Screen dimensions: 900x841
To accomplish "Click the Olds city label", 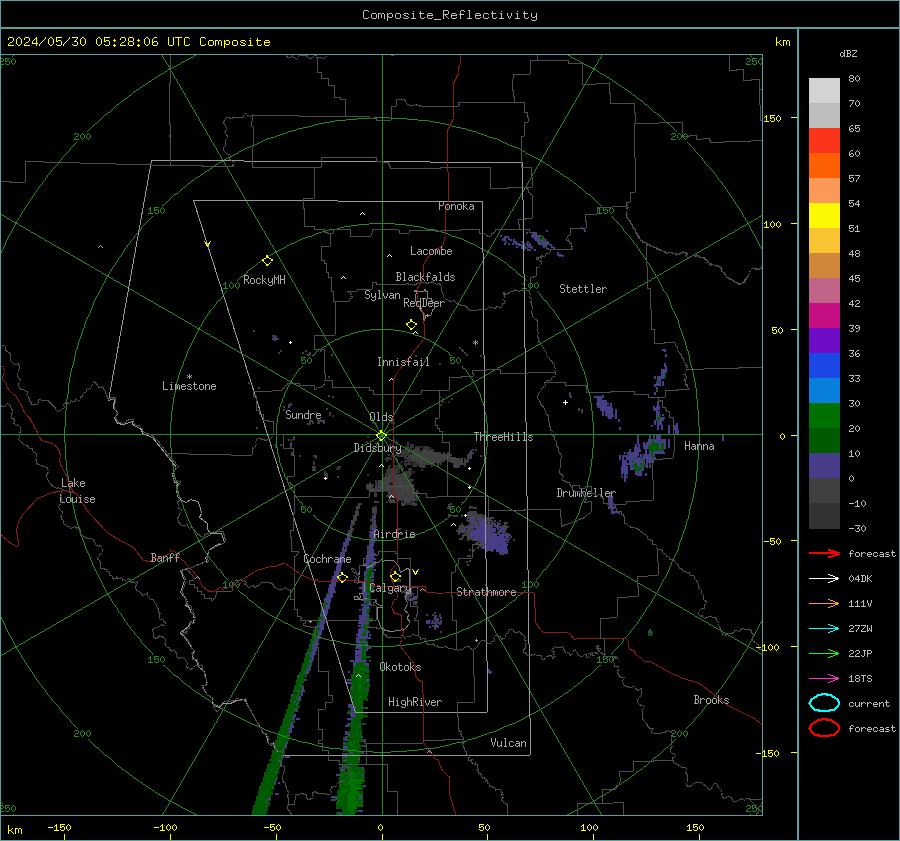I will pos(382,417).
